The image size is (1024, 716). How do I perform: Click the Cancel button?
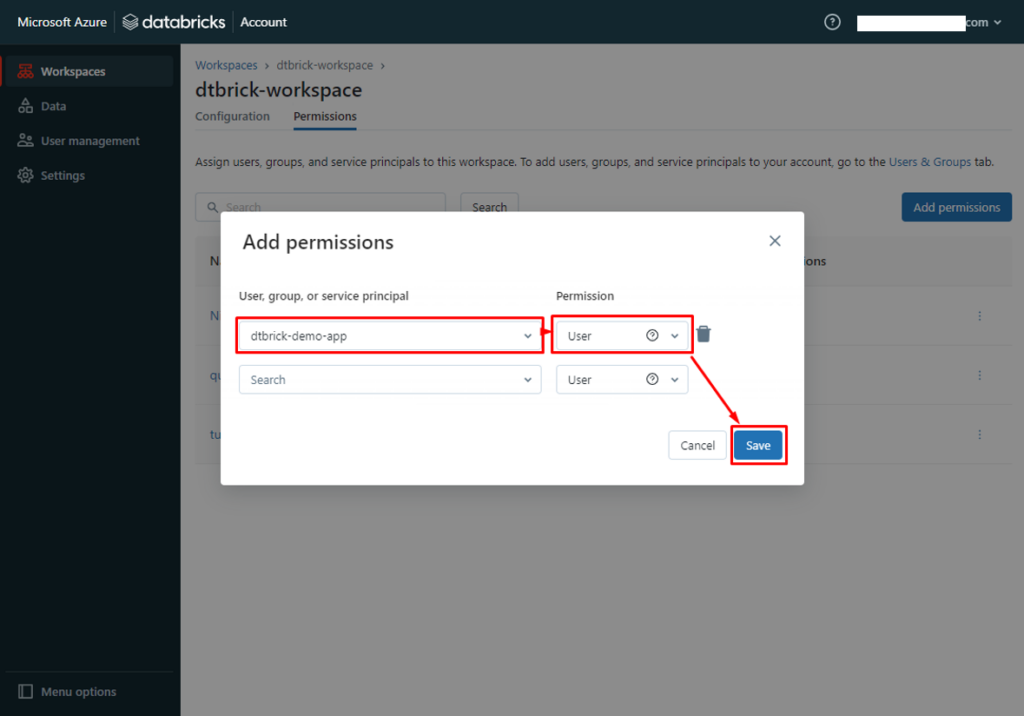(697, 445)
